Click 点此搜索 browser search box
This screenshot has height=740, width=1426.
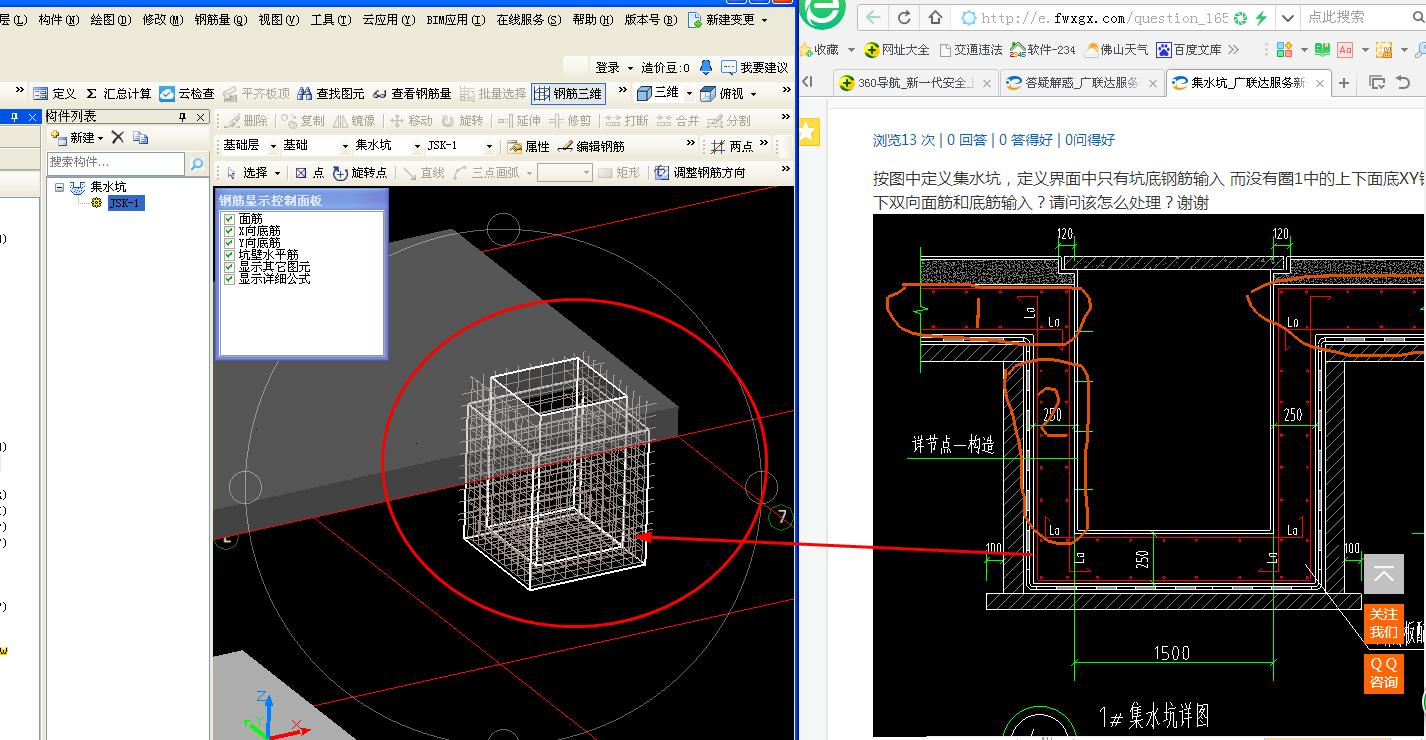click(1352, 17)
